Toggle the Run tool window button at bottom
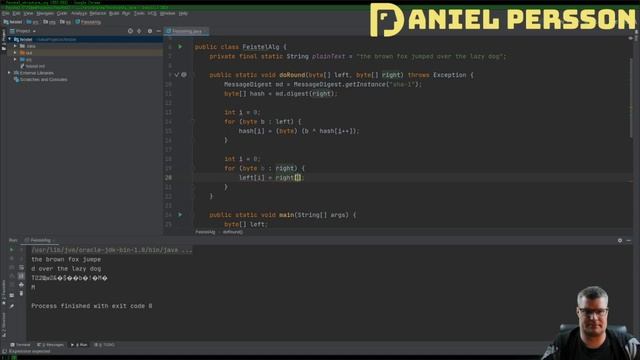Screen dimensions: 640x360 pos(79,345)
